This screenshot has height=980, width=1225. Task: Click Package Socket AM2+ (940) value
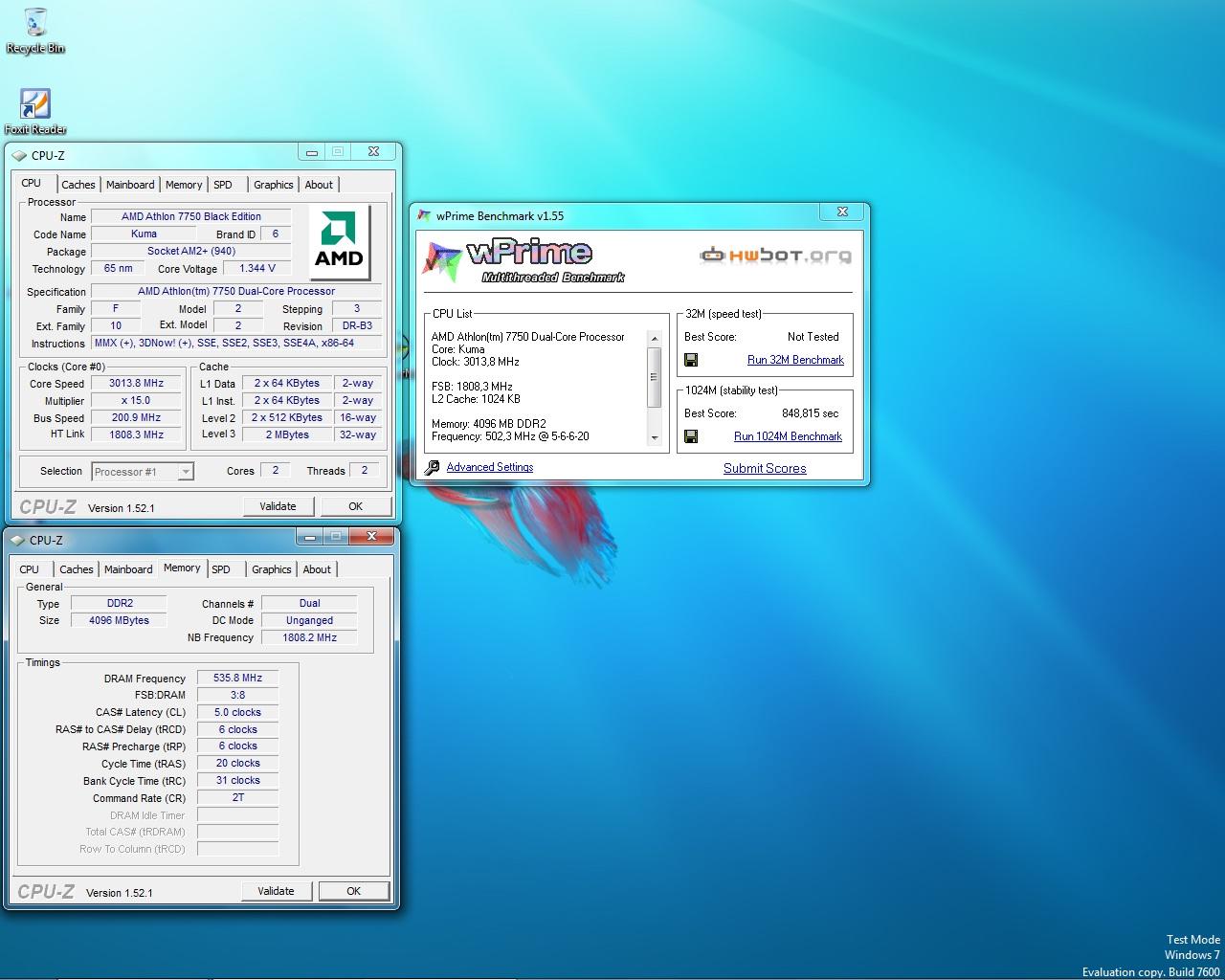(x=191, y=251)
